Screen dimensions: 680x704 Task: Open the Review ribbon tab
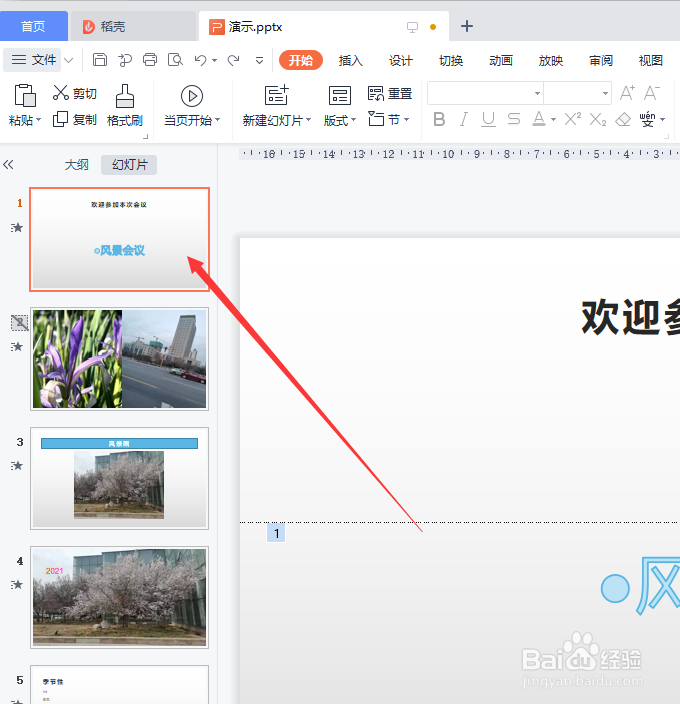[x=601, y=60]
